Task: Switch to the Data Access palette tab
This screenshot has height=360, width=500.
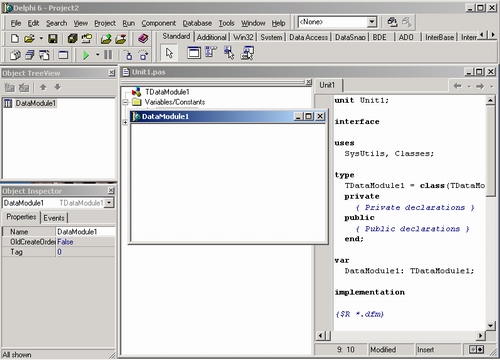Action: (308, 37)
